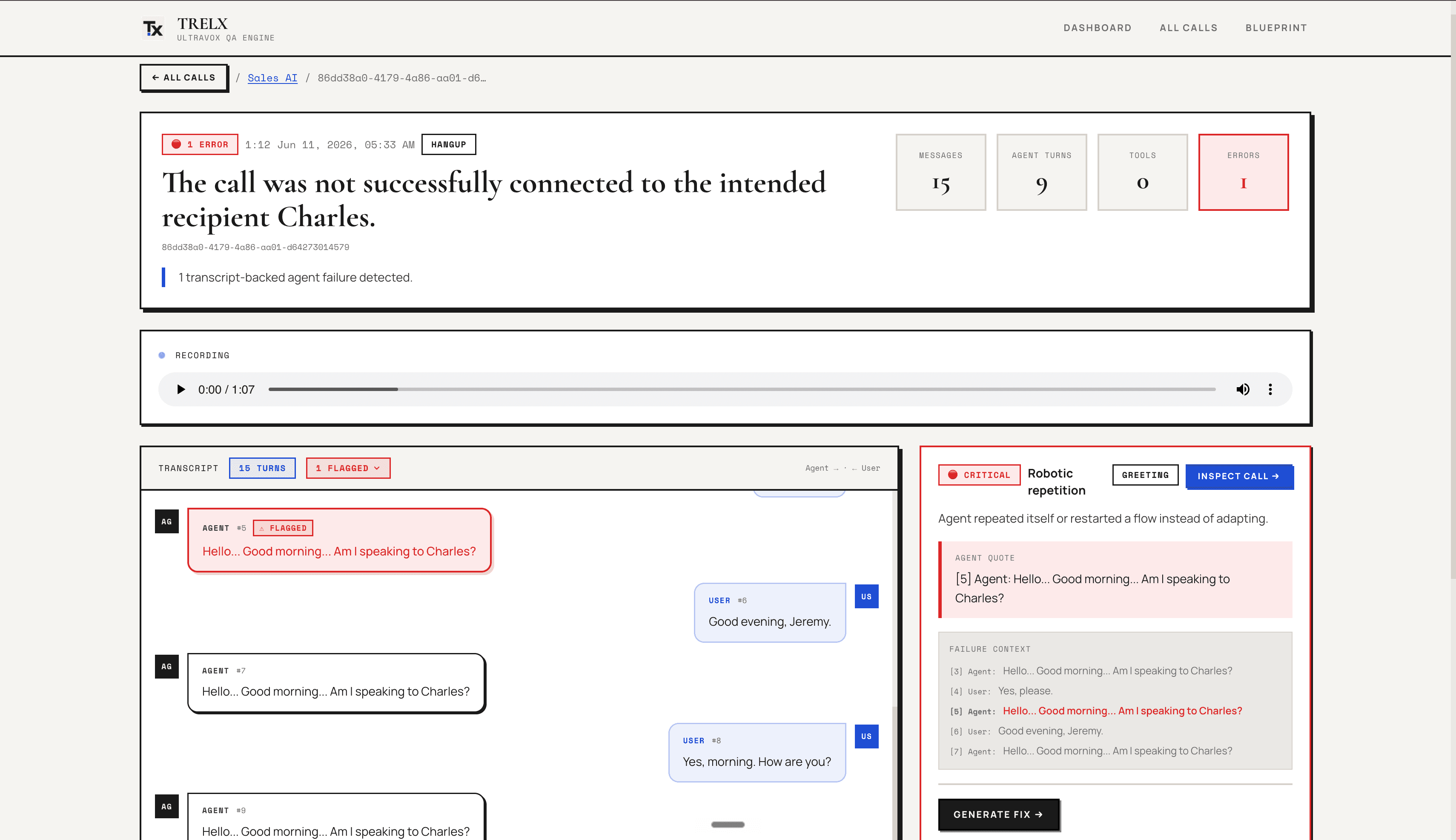
Task: Select the Agent Turns 9 stat card
Action: pyautogui.click(x=1041, y=172)
